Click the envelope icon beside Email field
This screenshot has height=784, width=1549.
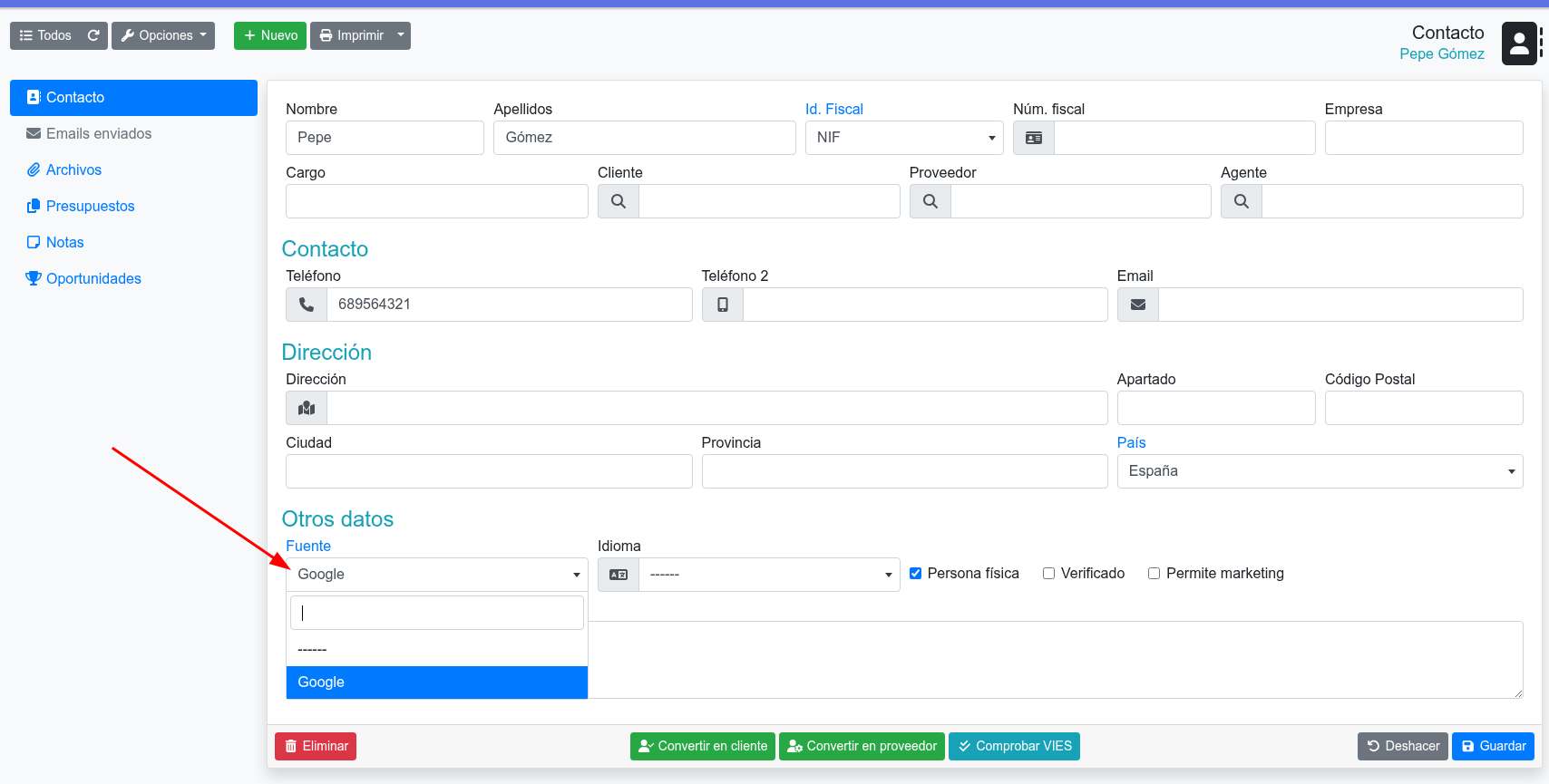click(x=1138, y=305)
